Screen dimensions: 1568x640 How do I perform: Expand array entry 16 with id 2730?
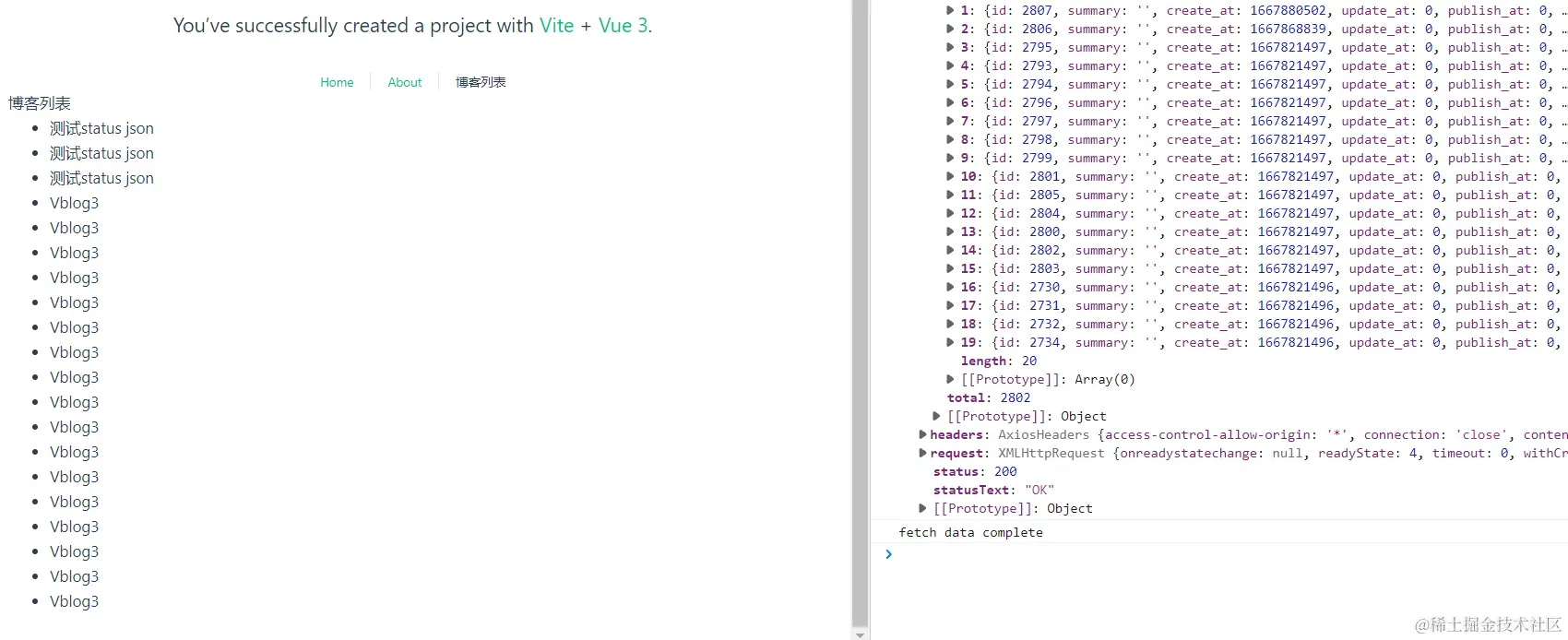point(951,287)
